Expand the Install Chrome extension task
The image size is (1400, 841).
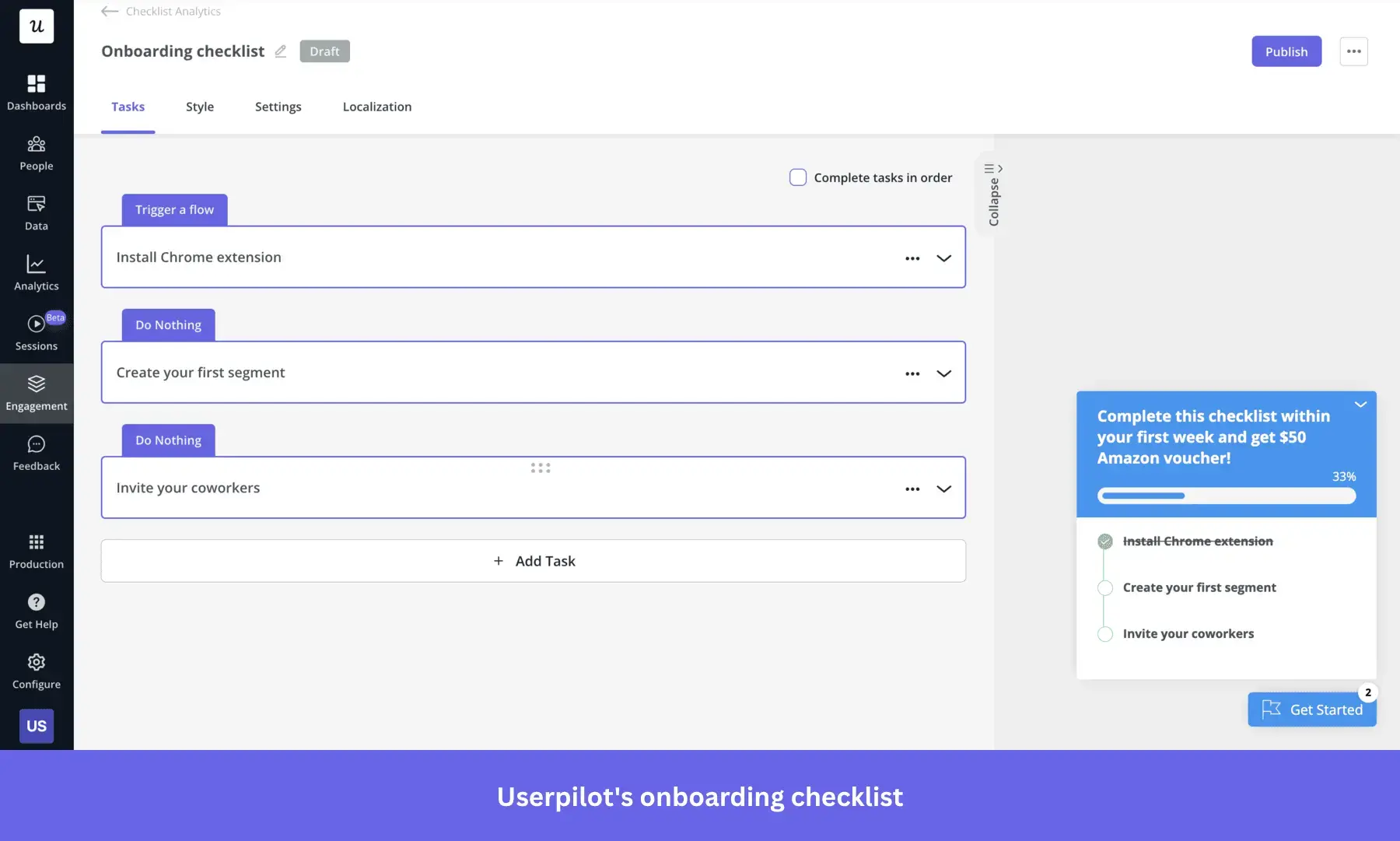943,258
